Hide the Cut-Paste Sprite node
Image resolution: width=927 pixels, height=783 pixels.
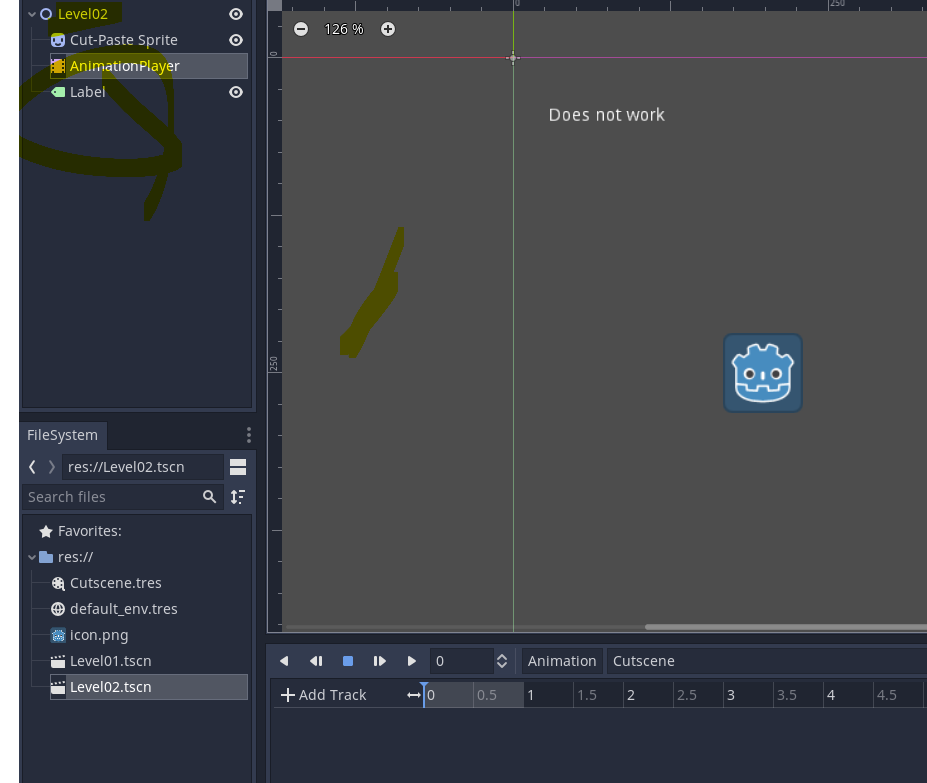point(235,40)
